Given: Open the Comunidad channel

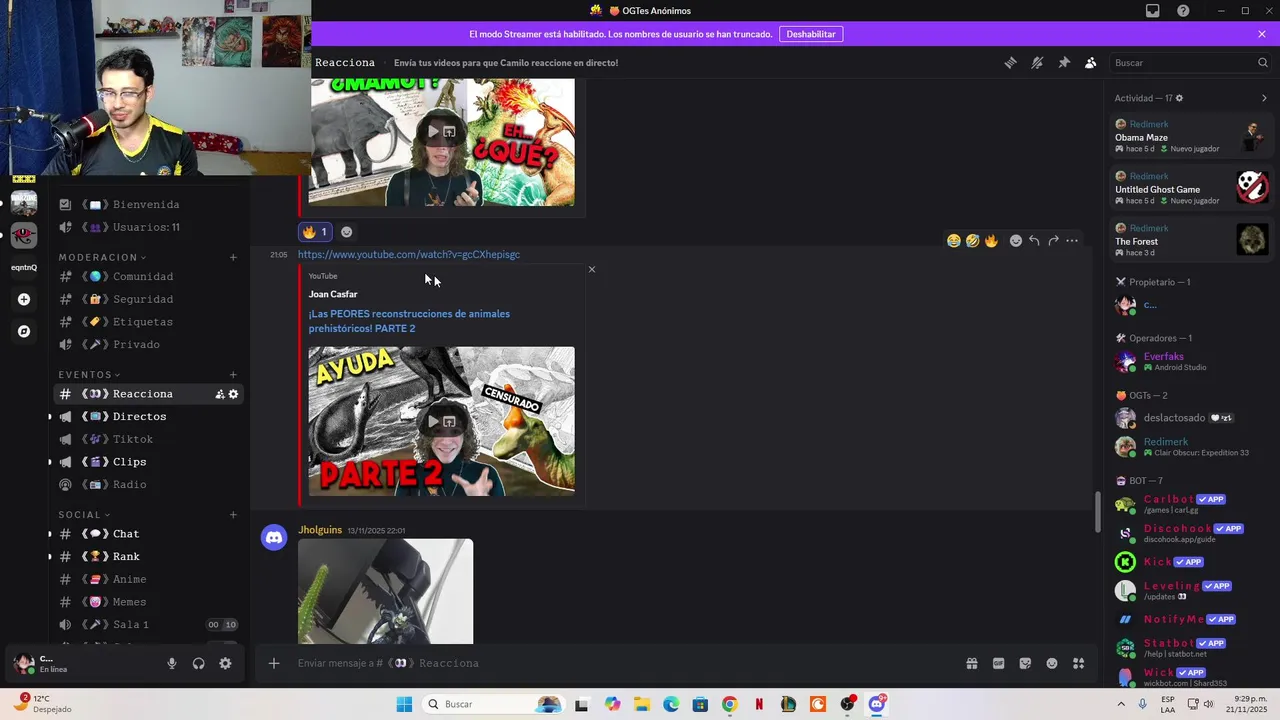Looking at the screenshot, I should click(148, 276).
